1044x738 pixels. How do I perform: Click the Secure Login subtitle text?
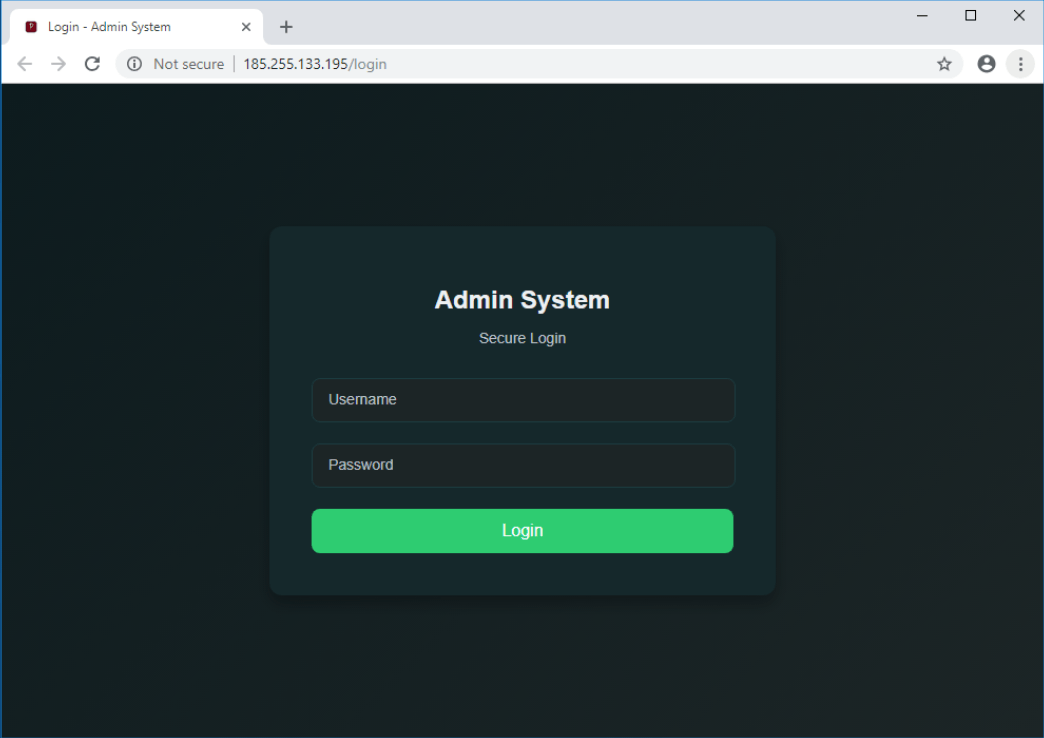tap(522, 338)
